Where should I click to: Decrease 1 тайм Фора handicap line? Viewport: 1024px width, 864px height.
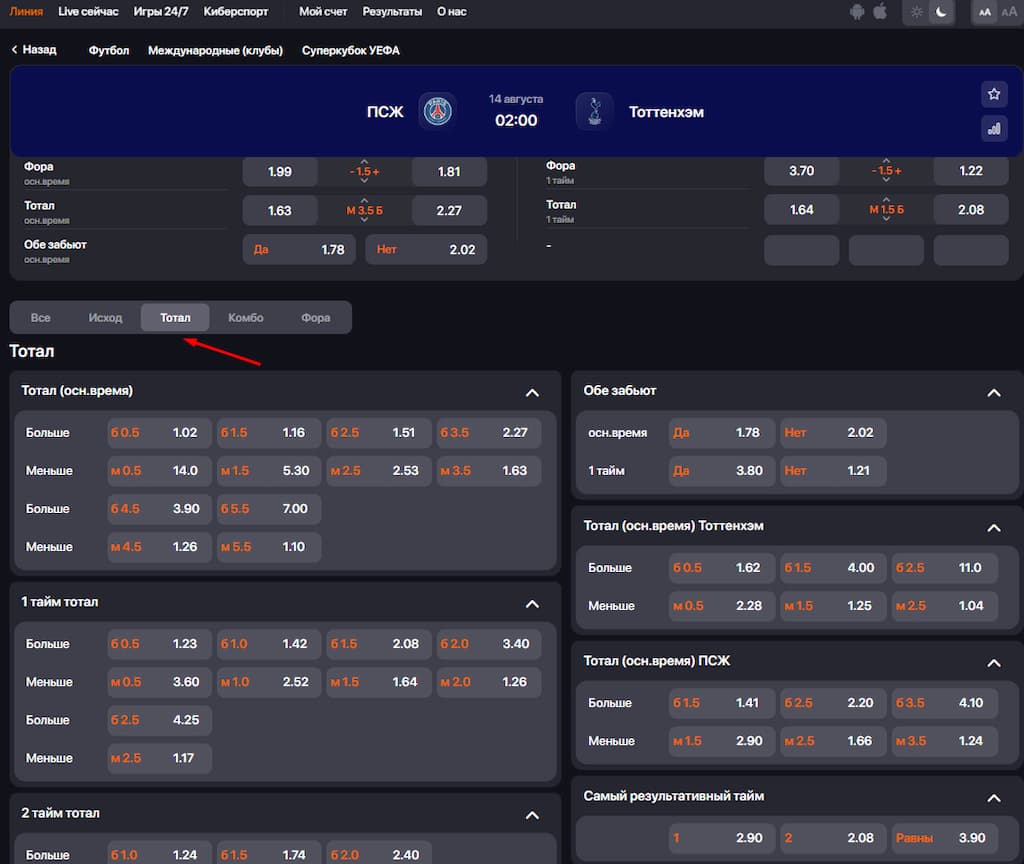point(886,180)
